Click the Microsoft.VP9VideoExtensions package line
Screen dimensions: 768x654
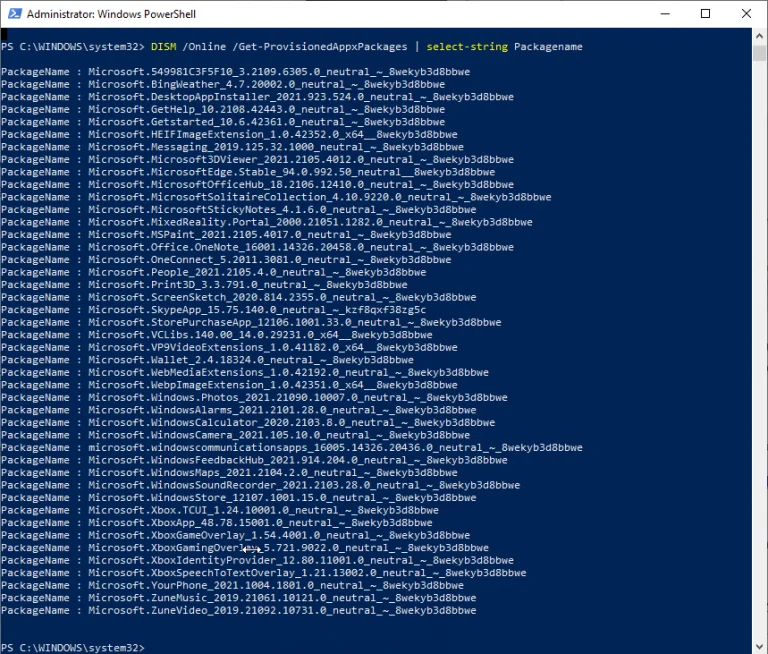[x=229, y=347]
